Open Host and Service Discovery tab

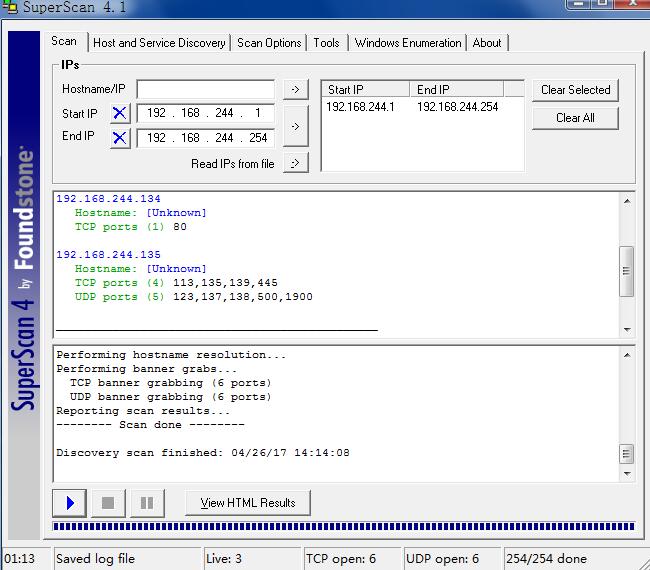click(x=159, y=43)
